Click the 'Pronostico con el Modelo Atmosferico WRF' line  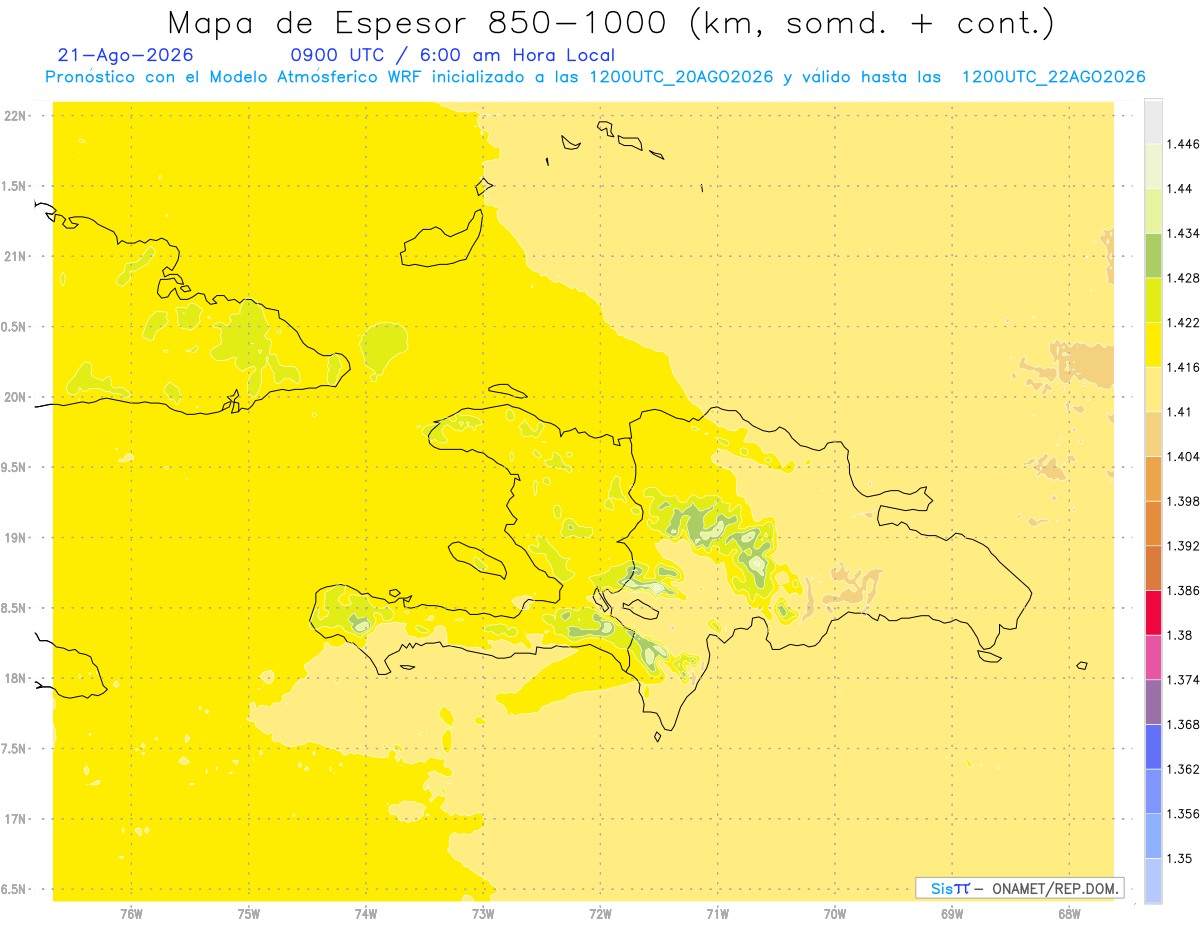pos(595,77)
